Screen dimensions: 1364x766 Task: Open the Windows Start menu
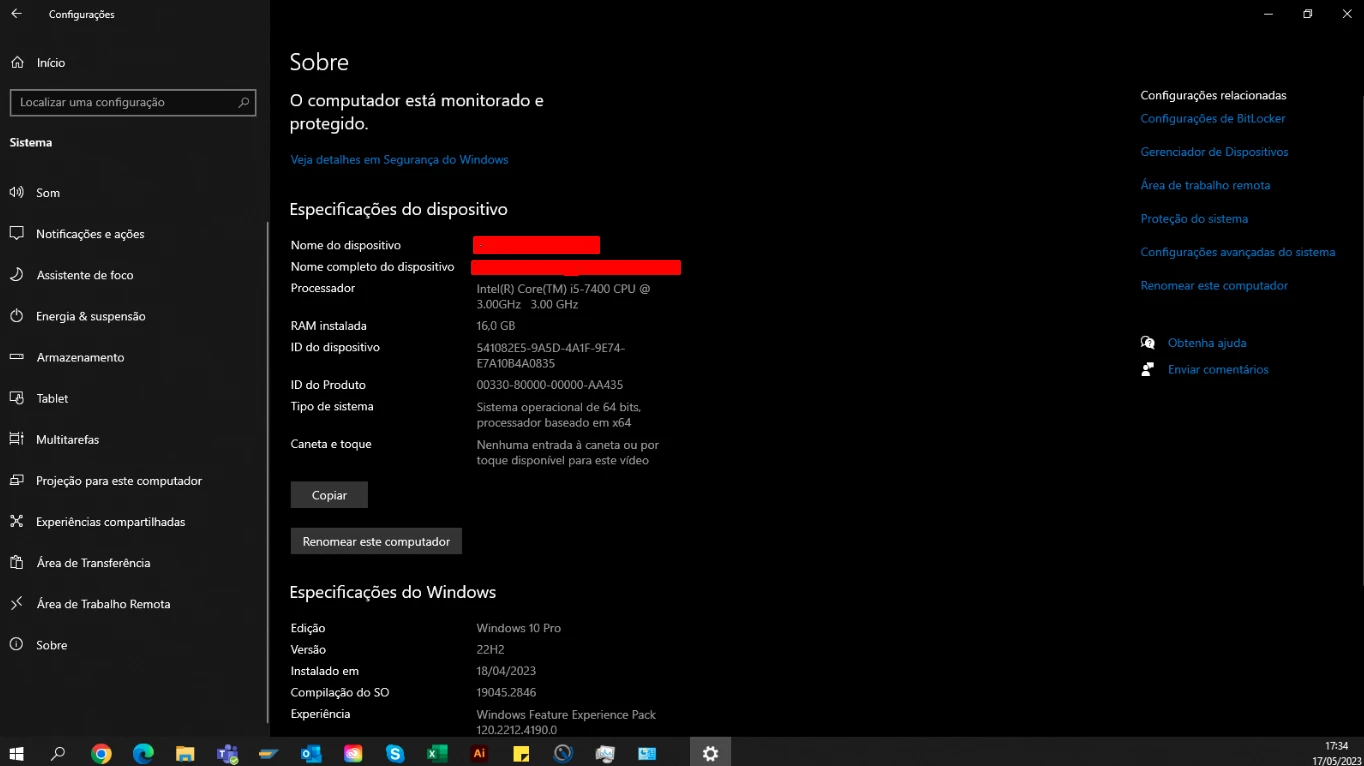tap(17, 753)
